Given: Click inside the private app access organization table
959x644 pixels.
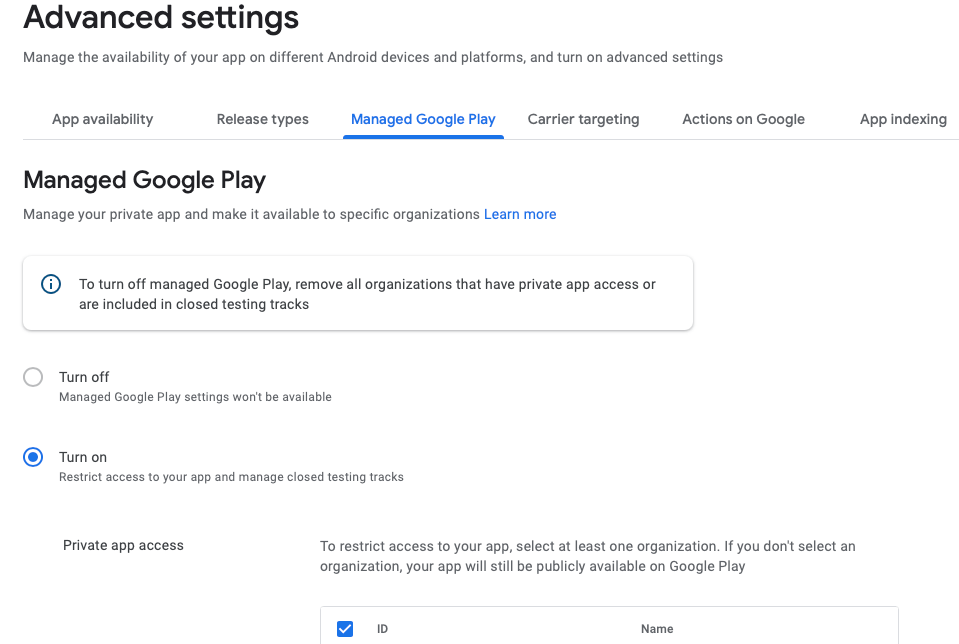Looking at the screenshot, I should (x=609, y=628).
